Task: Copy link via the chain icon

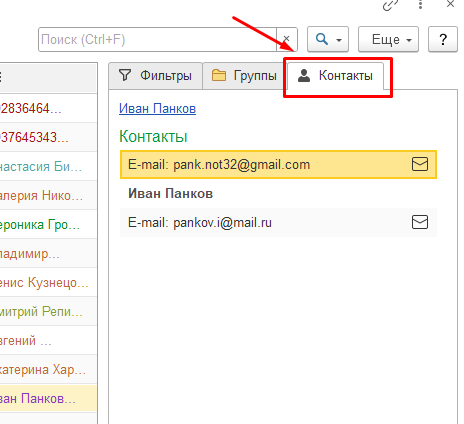Action: [x=390, y=5]
